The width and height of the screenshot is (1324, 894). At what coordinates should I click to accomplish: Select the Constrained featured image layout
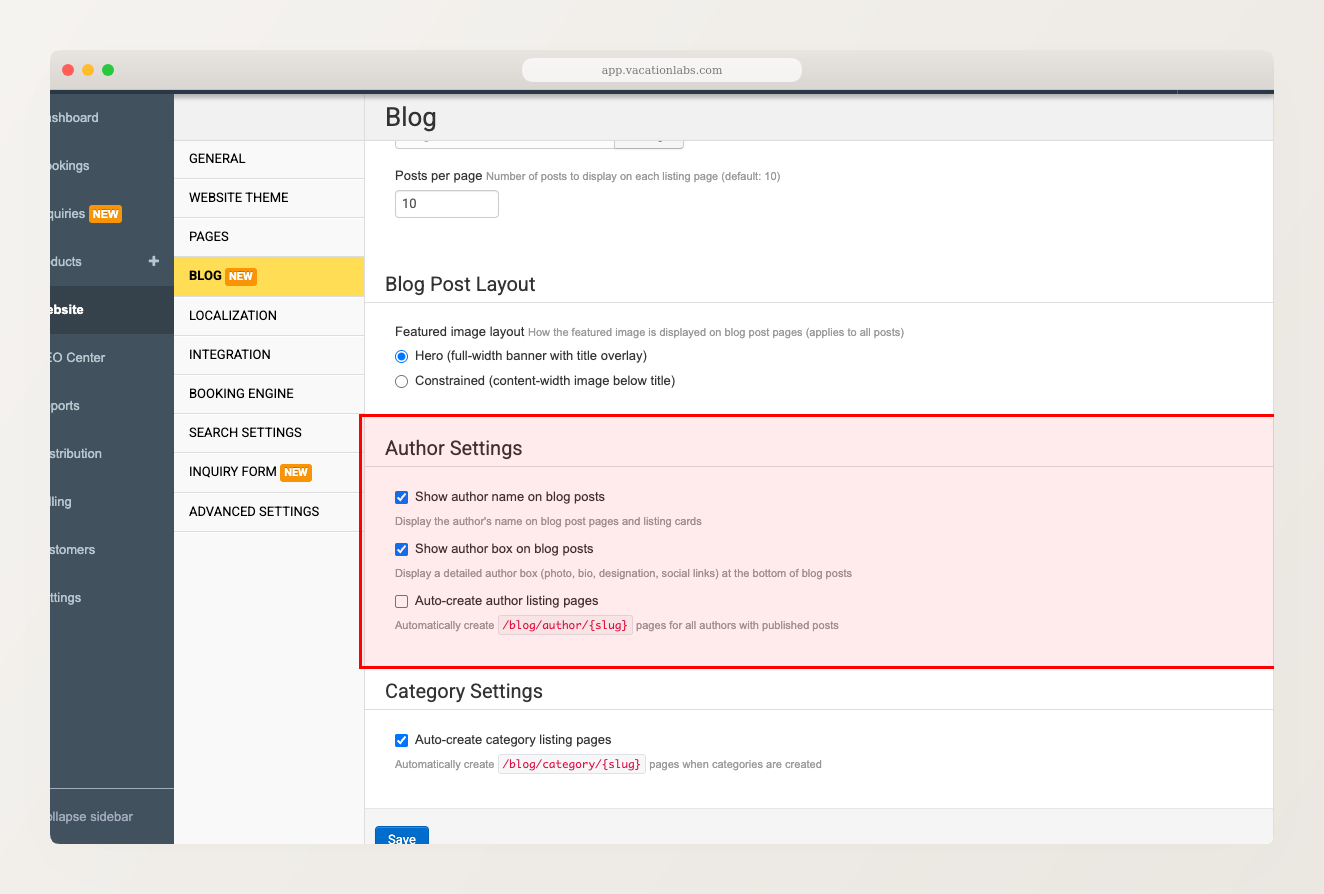pyautogui.click(x=401, y=381)
